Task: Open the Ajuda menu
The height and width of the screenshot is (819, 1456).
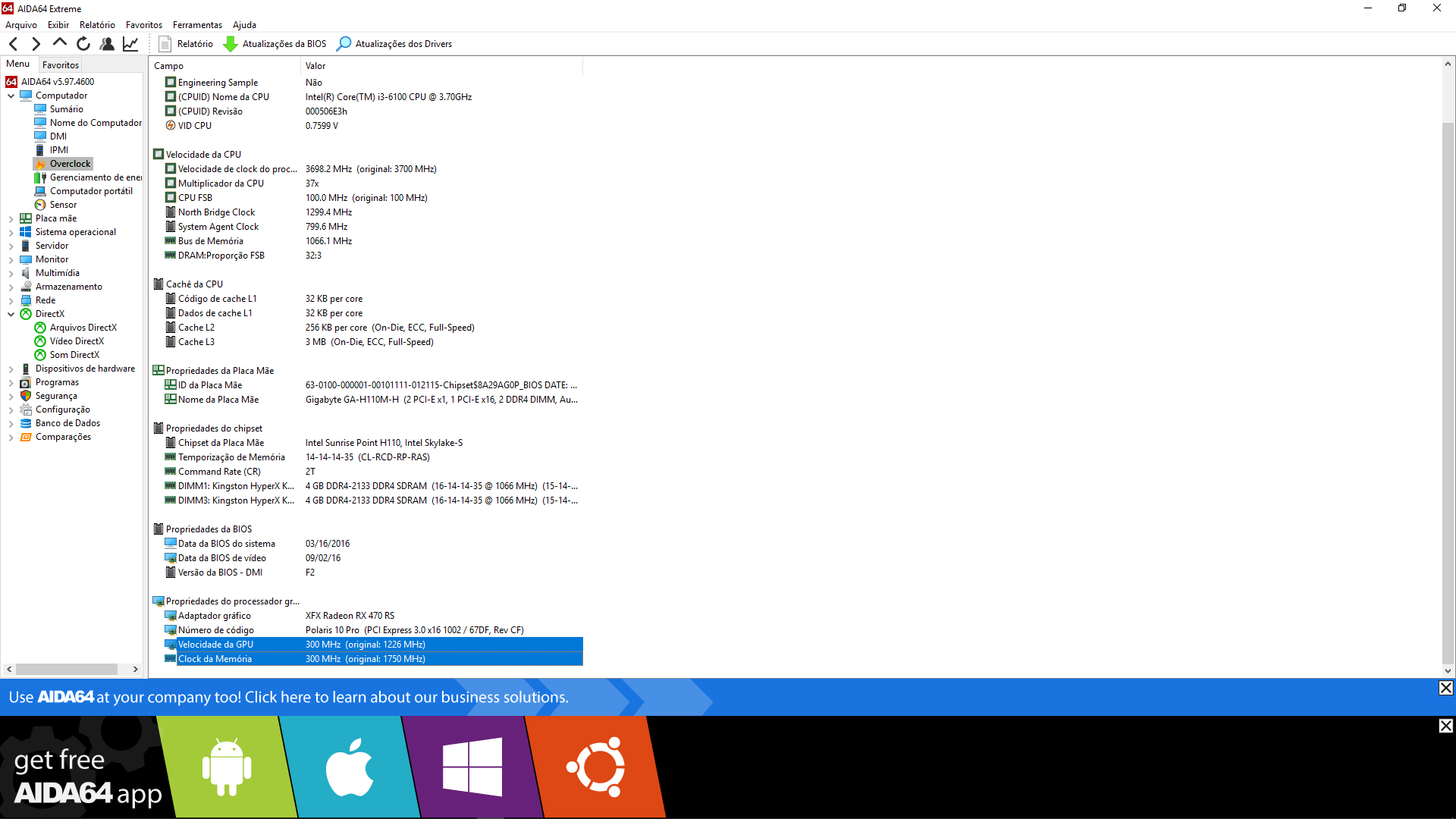Action: click(x=244, y=25)
